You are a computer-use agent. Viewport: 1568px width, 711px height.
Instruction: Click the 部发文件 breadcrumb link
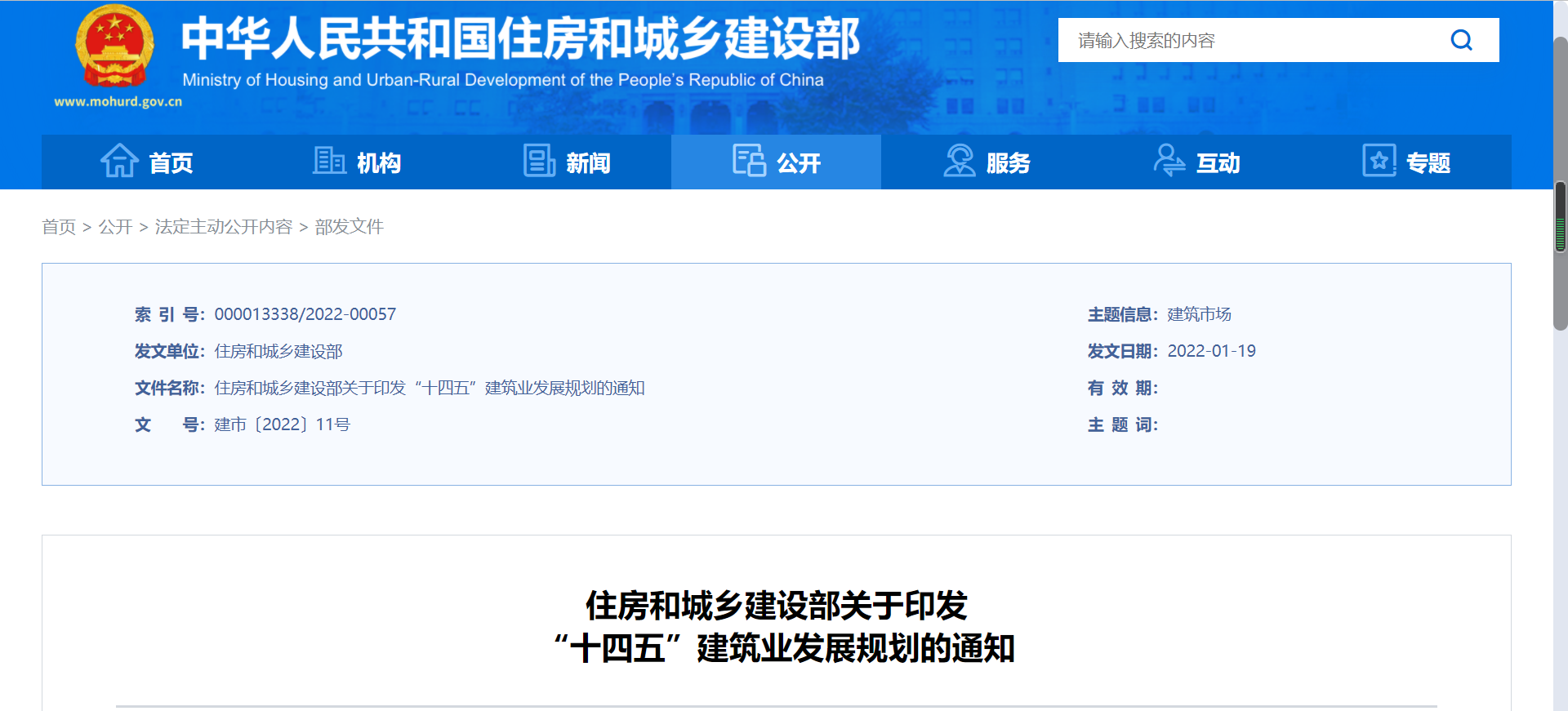[x=349, y=227]
